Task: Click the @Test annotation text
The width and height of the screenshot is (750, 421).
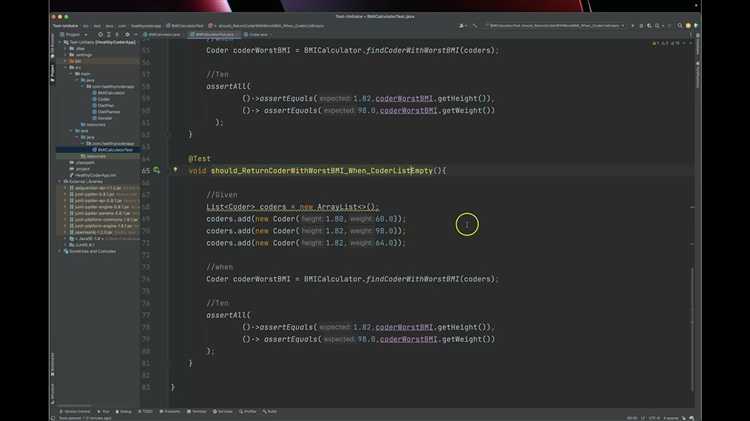Action: (199, 158)
